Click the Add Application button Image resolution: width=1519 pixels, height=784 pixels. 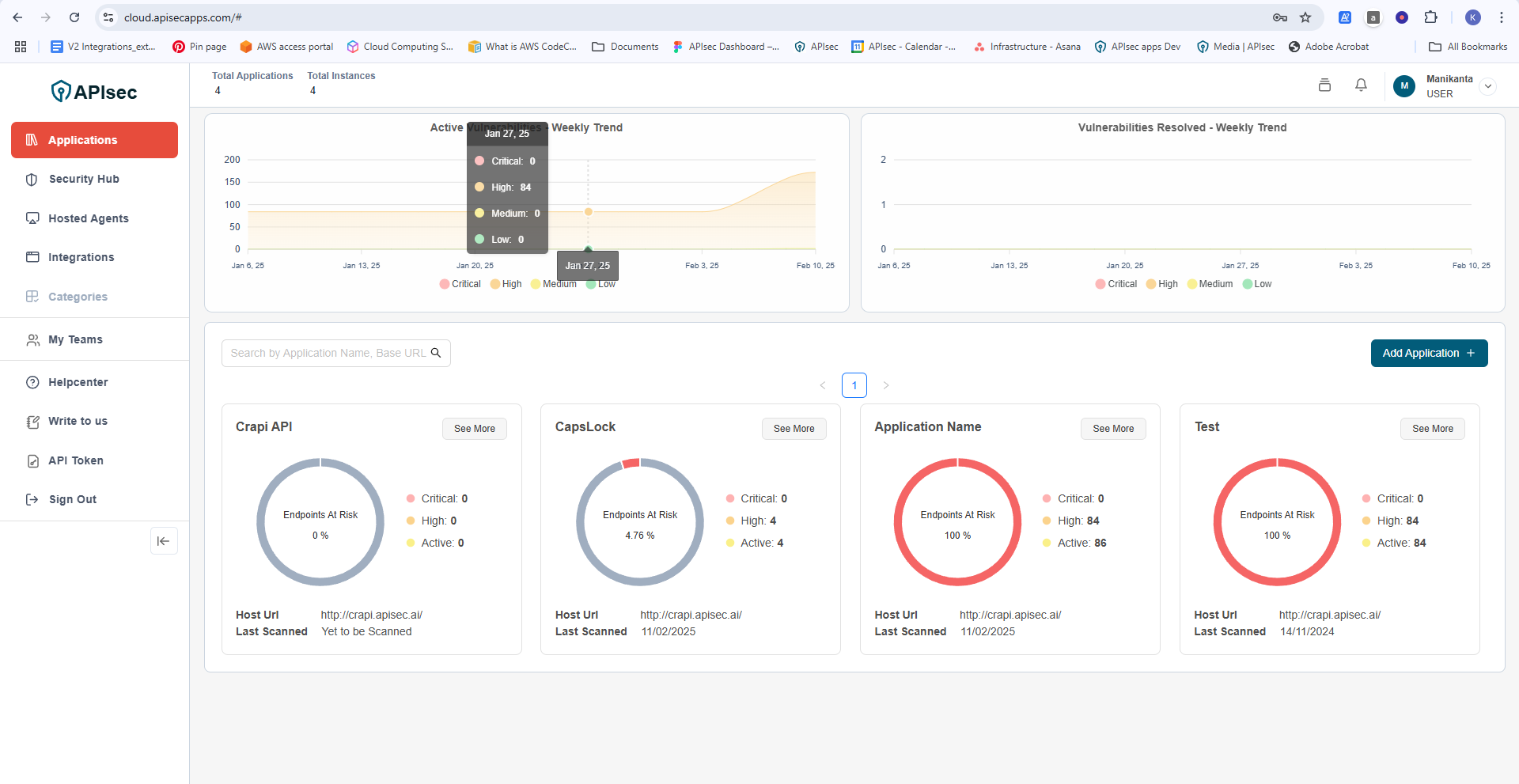tap(1428, 353)
